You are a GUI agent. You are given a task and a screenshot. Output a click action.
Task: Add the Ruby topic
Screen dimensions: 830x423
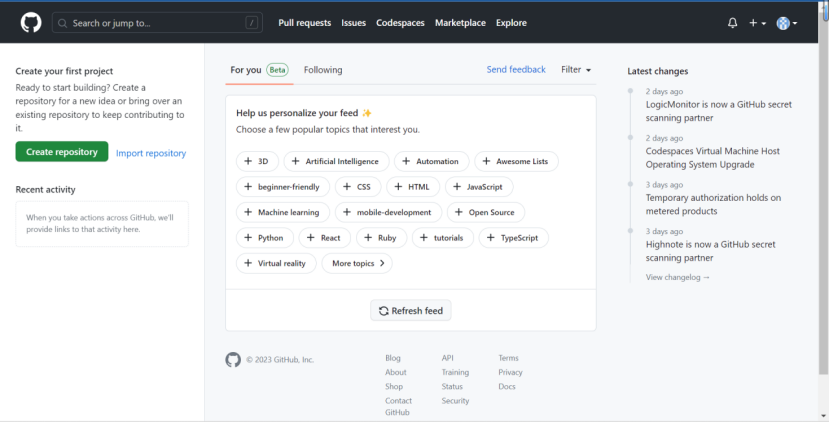[381, 238]
